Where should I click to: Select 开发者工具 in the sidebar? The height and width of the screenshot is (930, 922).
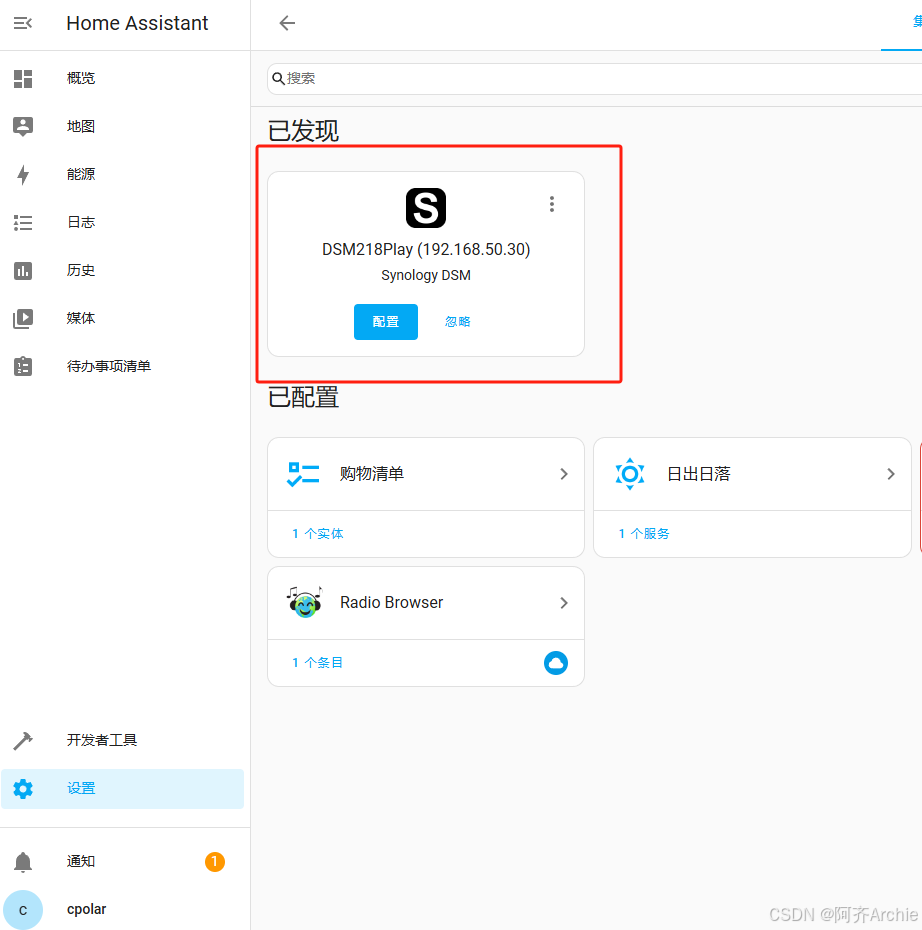click(122, 740)
